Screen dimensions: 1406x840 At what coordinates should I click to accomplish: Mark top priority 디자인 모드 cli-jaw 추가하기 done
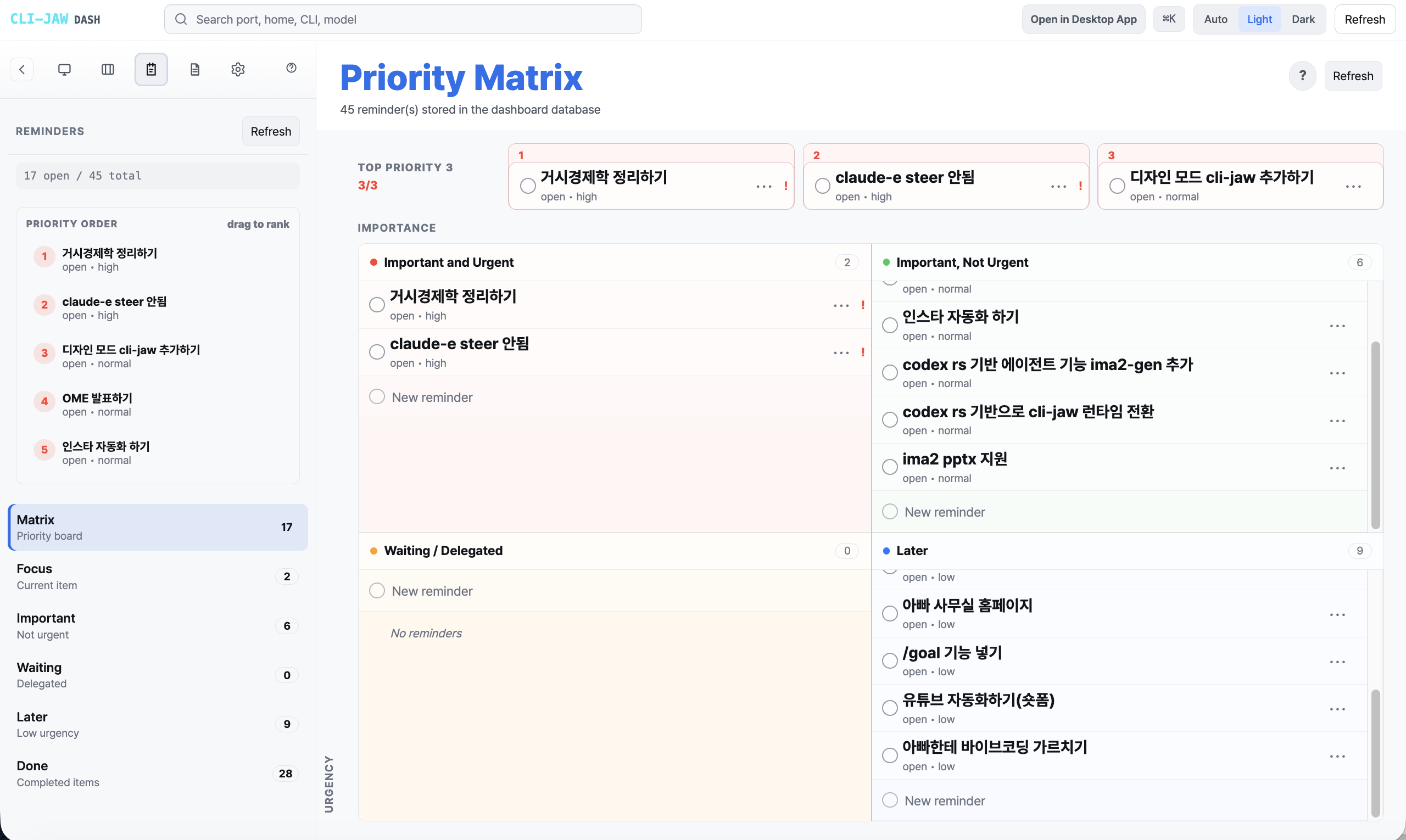pos(1117,186)
